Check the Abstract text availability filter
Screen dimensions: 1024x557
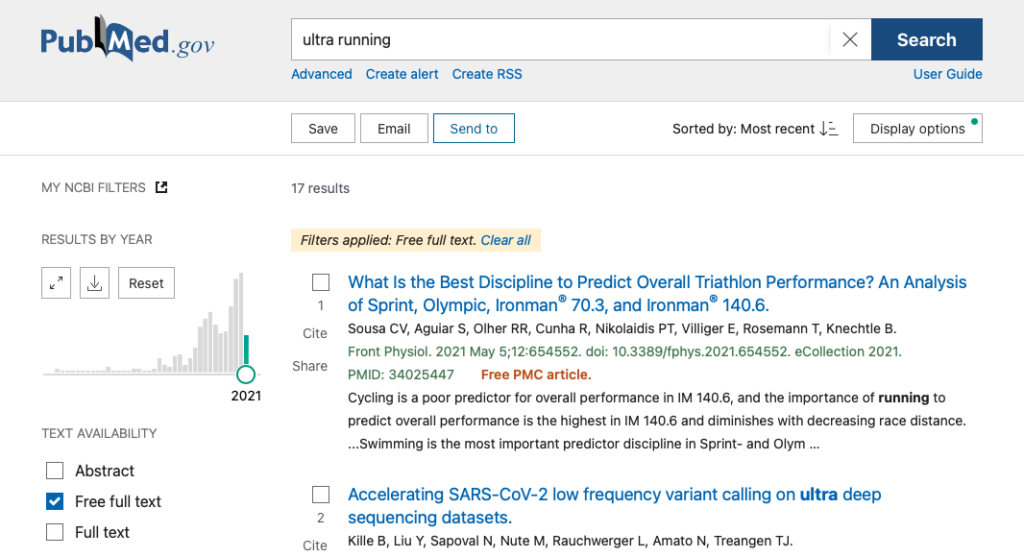point(55,470)
